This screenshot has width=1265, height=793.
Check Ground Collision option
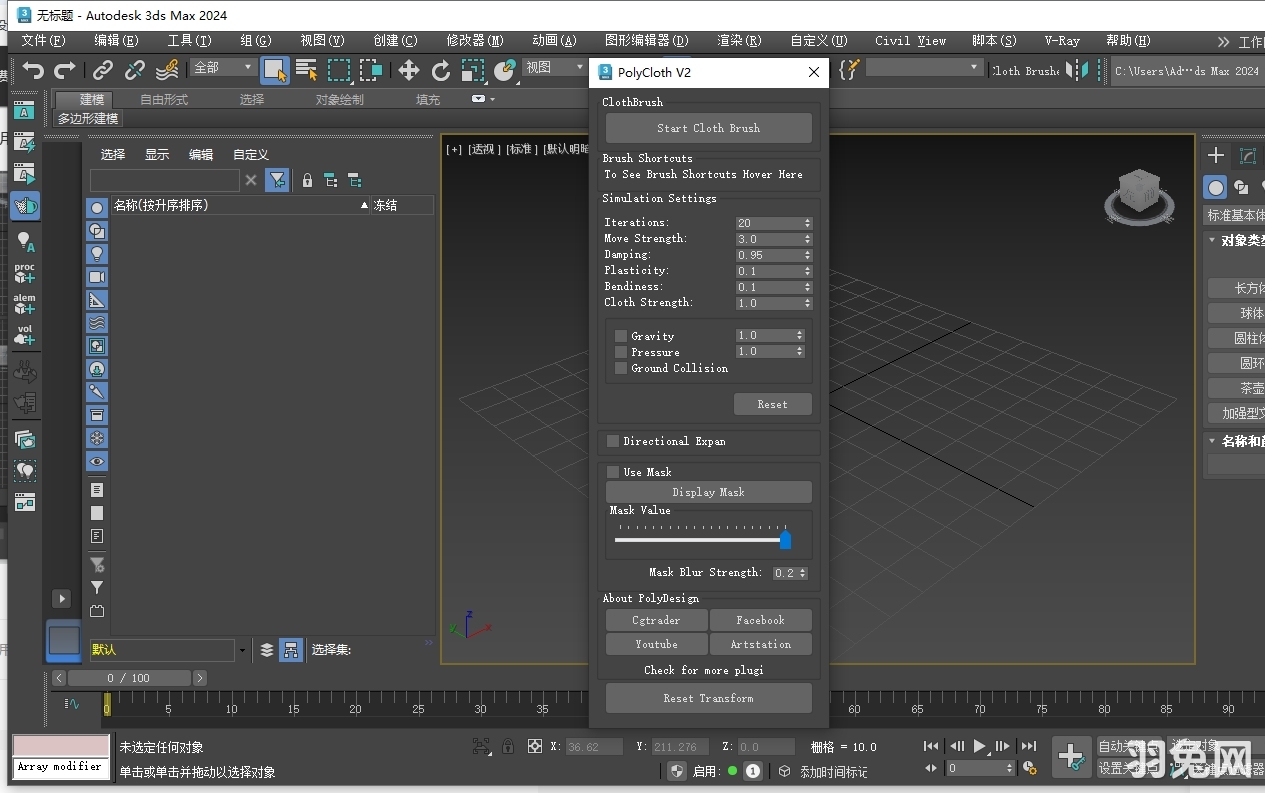tap(621, 368)
